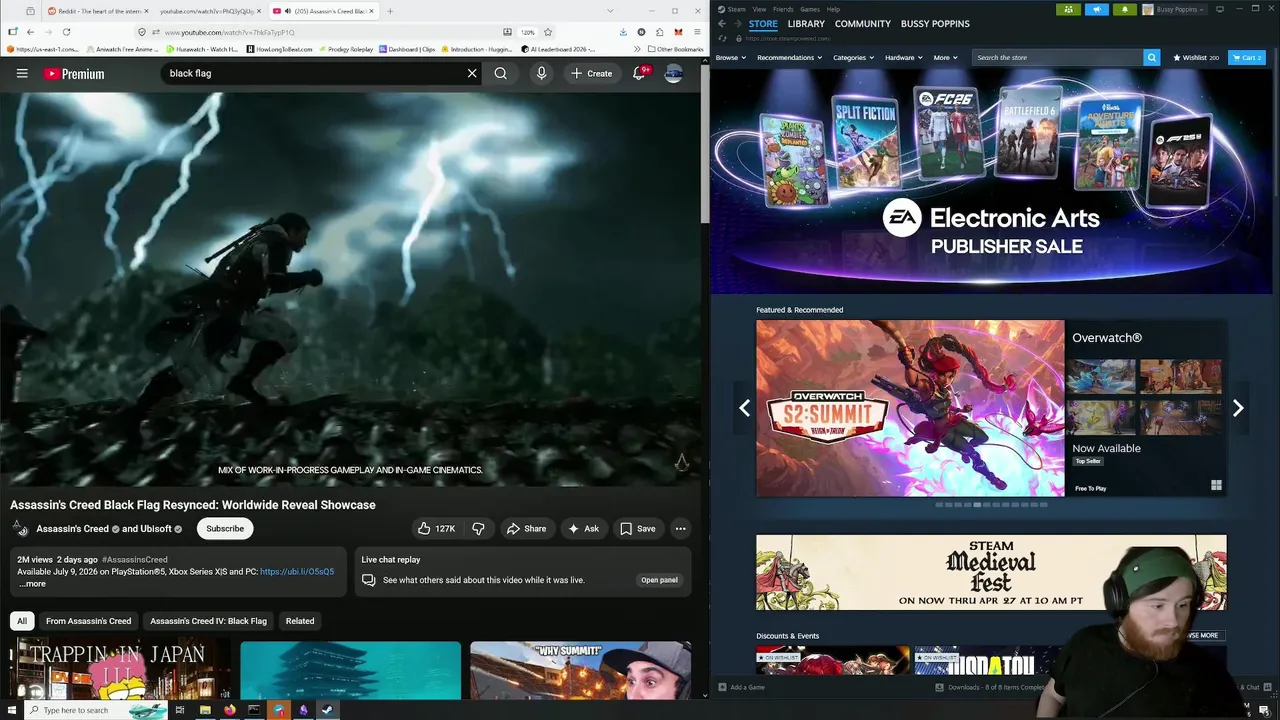1280x720 pixels.
Task: Switch to the Reddit browser tab
Action: 95,11
